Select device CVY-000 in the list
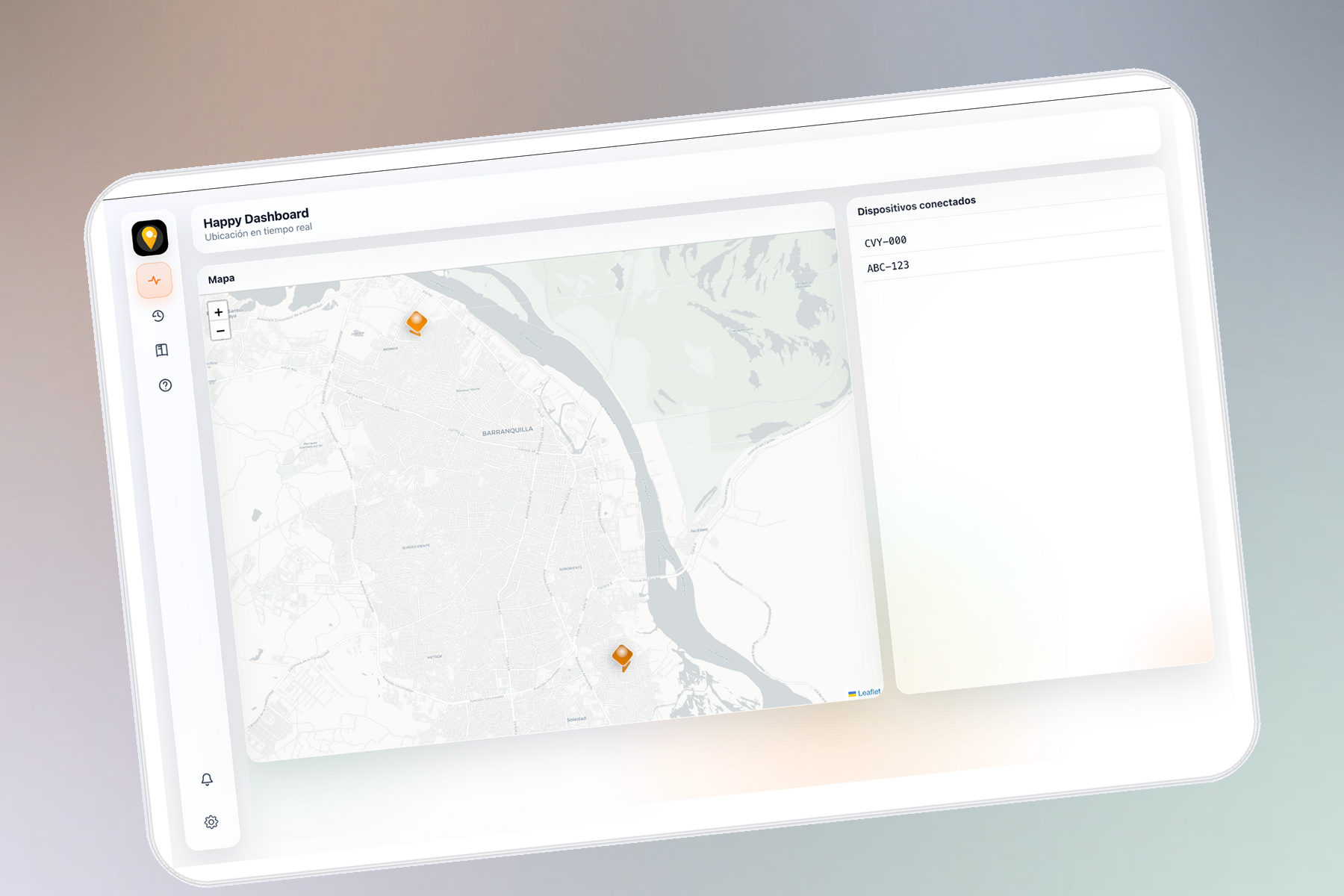The height and width of the screenshot is (896, 1344). pos(886,241)
